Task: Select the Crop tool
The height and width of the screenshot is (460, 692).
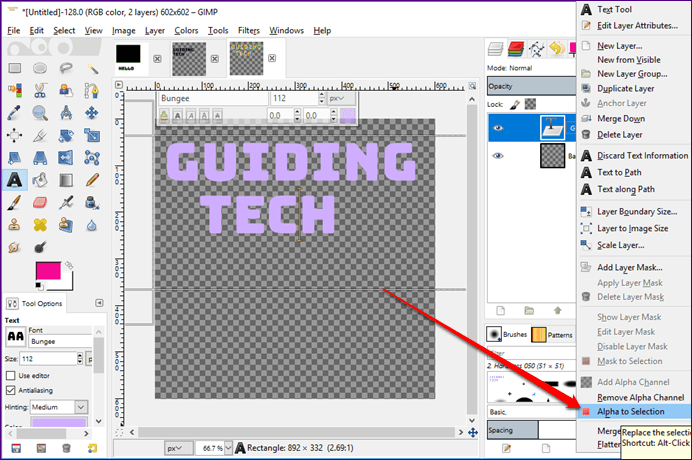Action: [40, 135]
